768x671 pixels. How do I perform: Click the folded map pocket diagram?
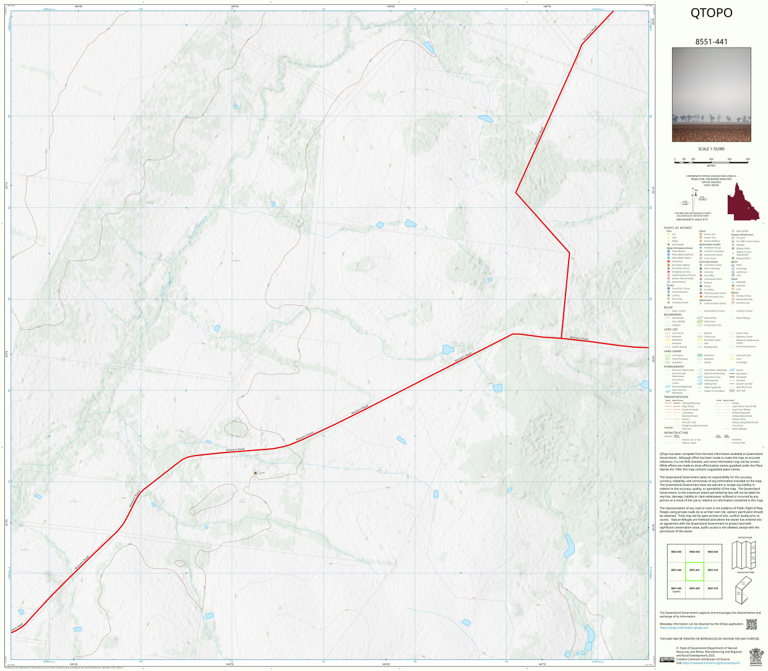tap(744, 590)
